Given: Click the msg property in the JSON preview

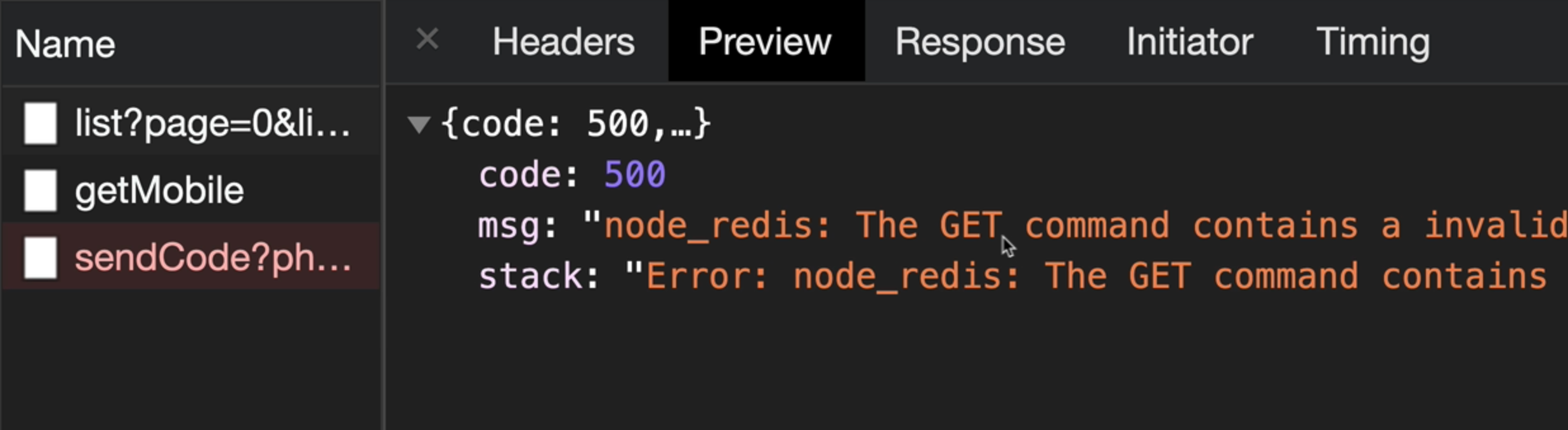Looking at the screenshot, I should tap(509, 224).
